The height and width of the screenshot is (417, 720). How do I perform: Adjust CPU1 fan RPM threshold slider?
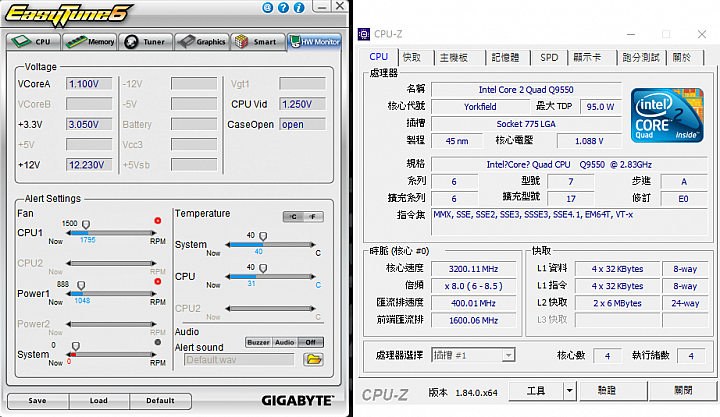tap(85, 224)
